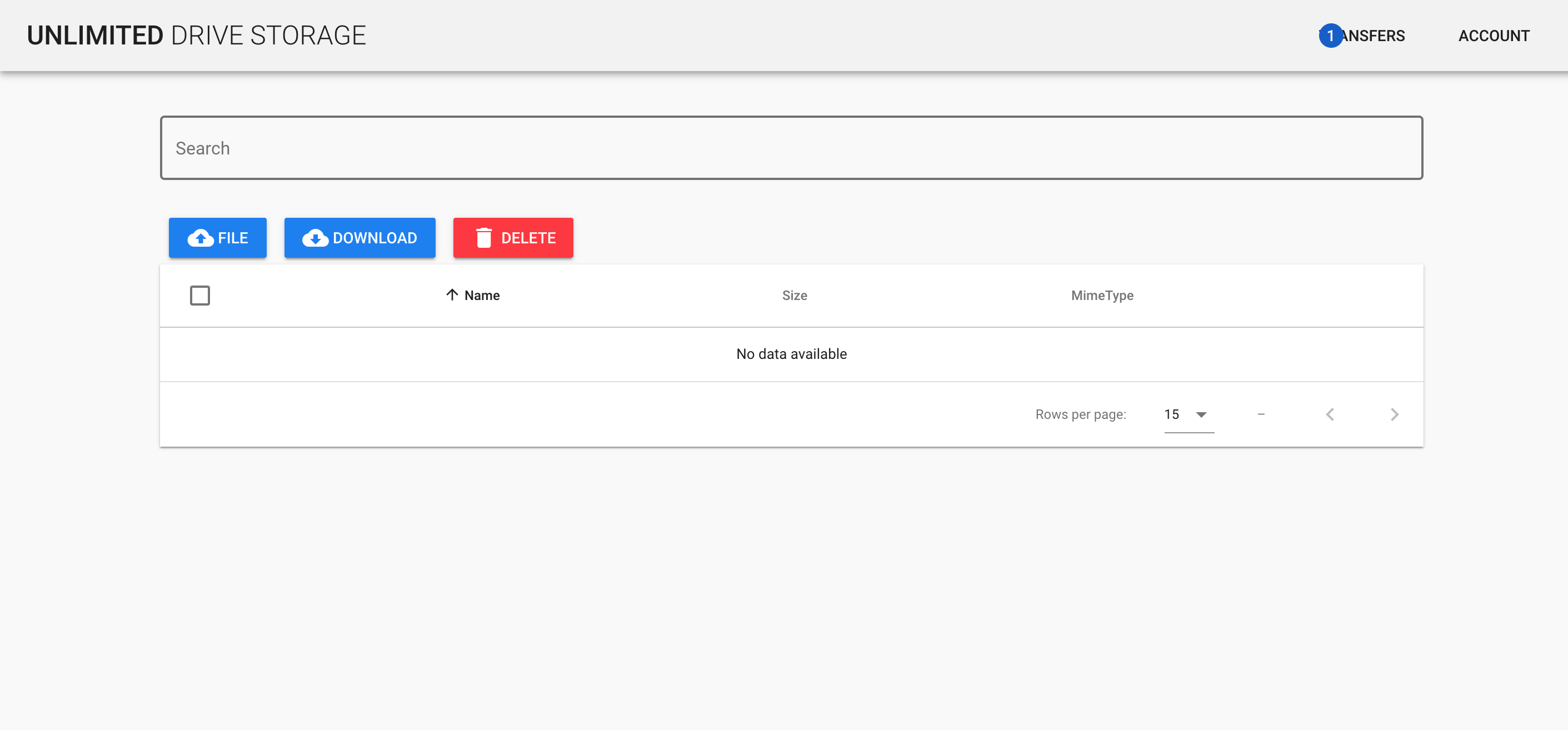The width and height of the screenshot is (1568, 730).
Task: Click the trash can icon on DELETE
Action: click(x=483, y=238)
